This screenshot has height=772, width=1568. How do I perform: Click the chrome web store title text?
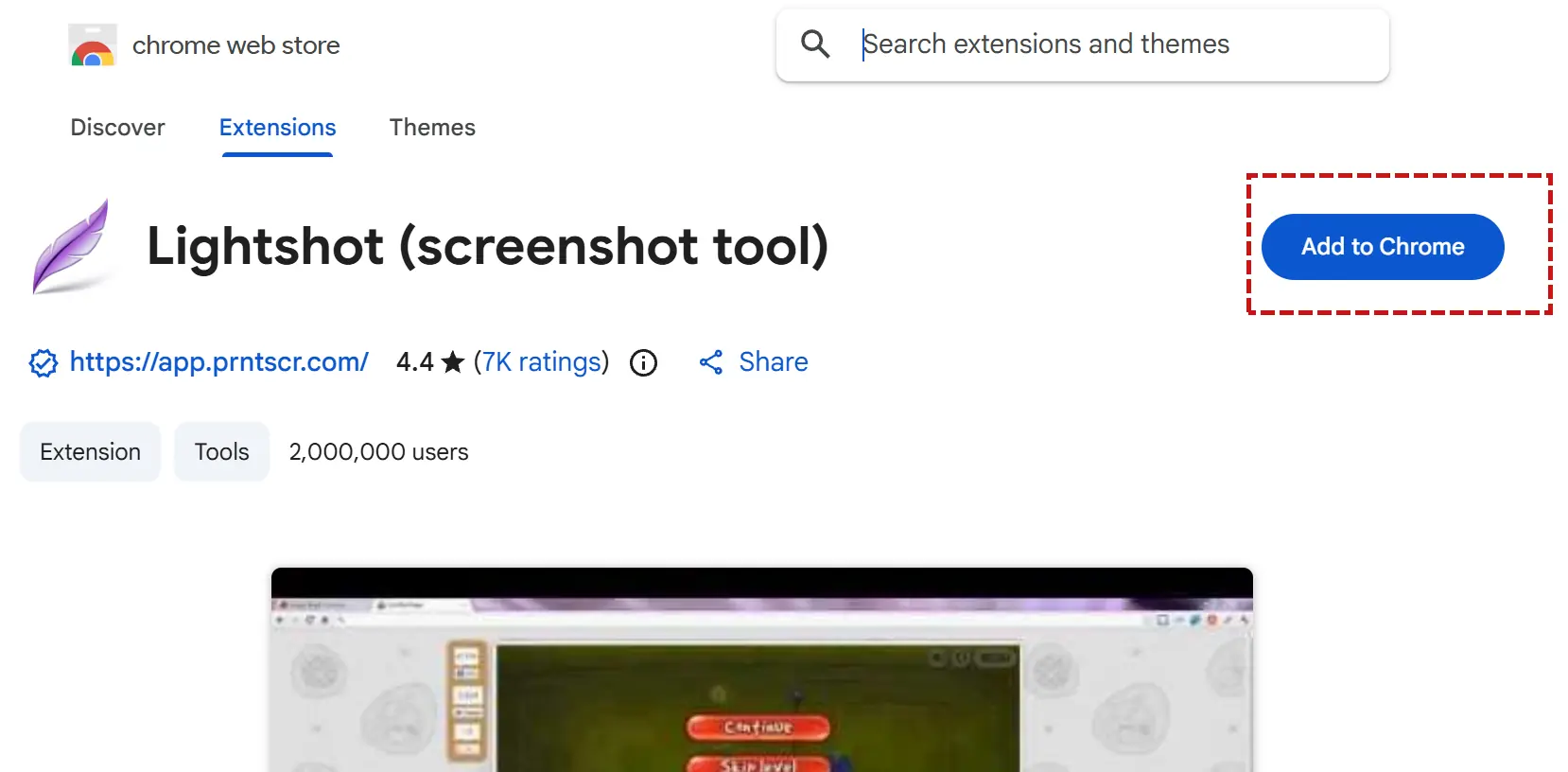(236, 45)
